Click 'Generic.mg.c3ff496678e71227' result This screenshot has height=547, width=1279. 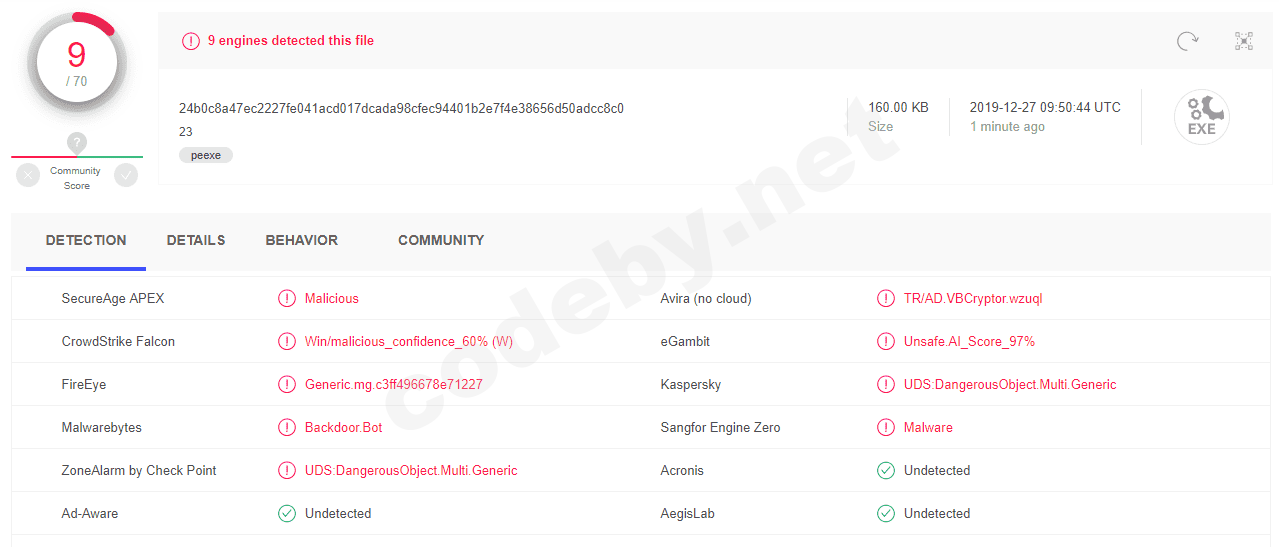(x=394, y=384)
